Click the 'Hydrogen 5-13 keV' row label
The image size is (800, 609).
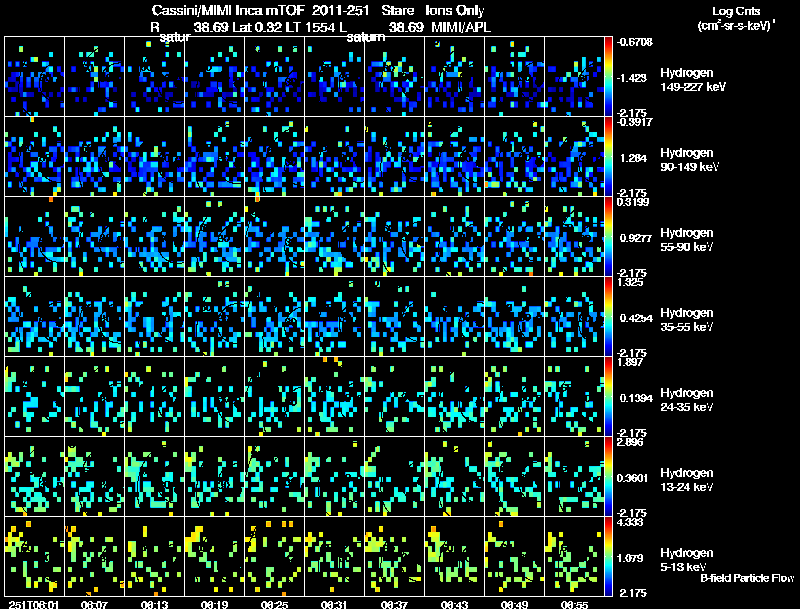[x=687, y=560]
